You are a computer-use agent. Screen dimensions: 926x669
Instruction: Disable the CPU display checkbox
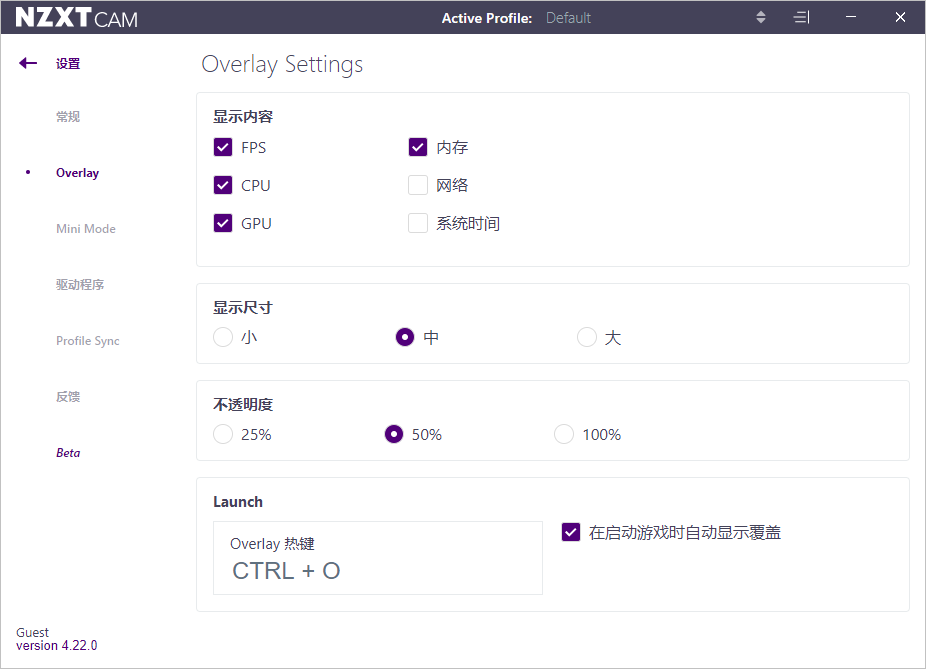[223, 185]
